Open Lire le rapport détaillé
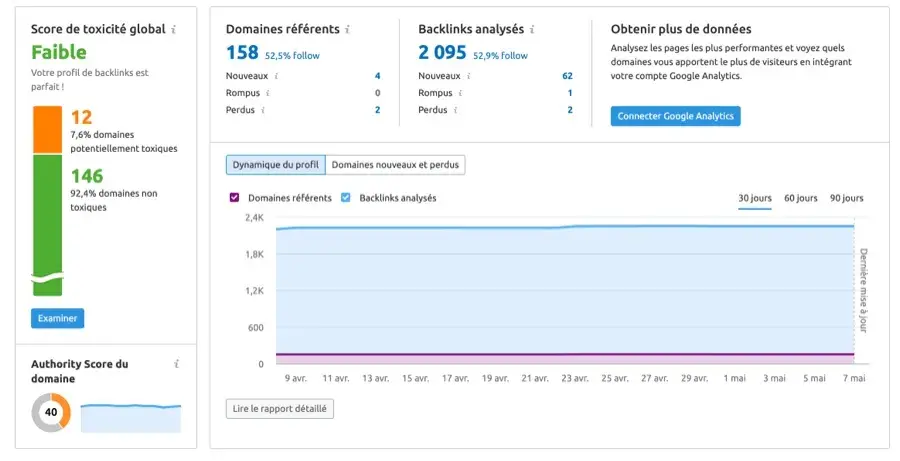The width and height of the screenshot is (900, 461). tap(280, 409)
